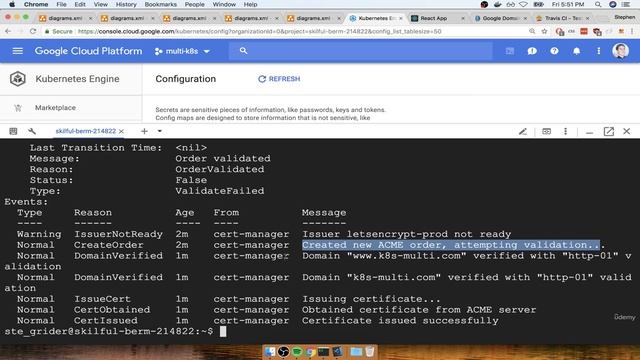This screenshot has width=640, height=360.
Task: Open Marketplace in the Kubernetes Engine sidebar
Action: (x=55, y=108)
